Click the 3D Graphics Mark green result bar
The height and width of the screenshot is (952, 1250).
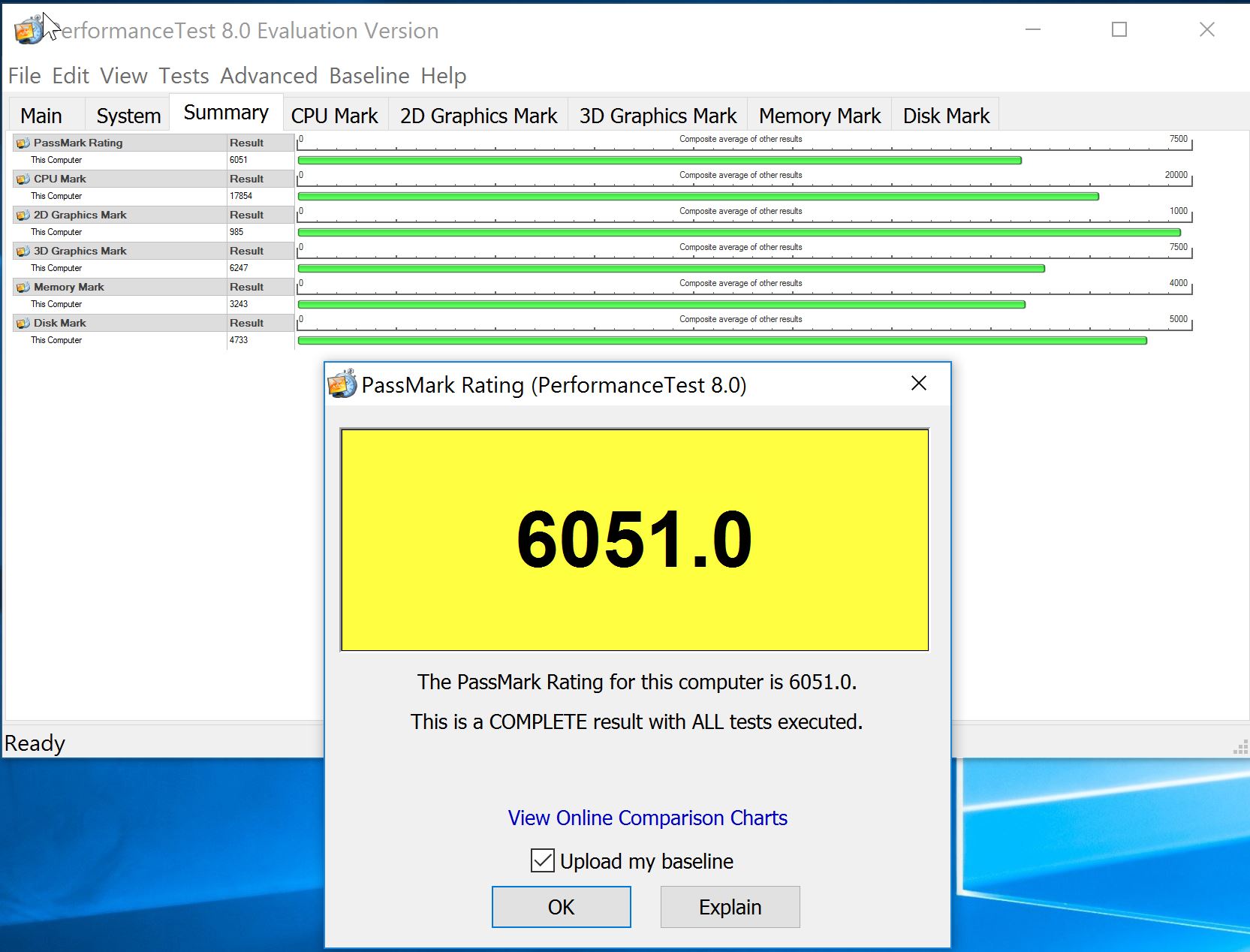[671, 268]
